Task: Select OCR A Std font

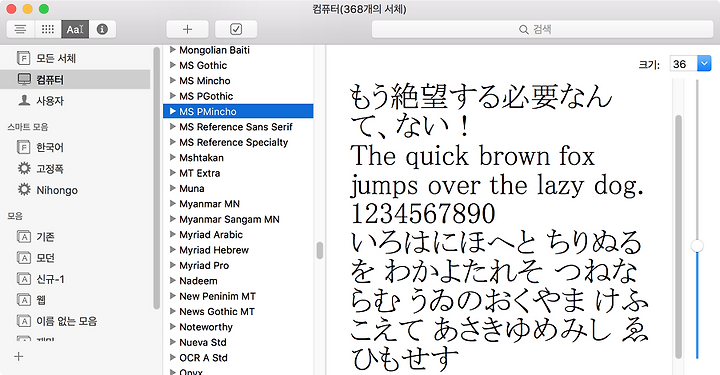Action: point(238,357)
